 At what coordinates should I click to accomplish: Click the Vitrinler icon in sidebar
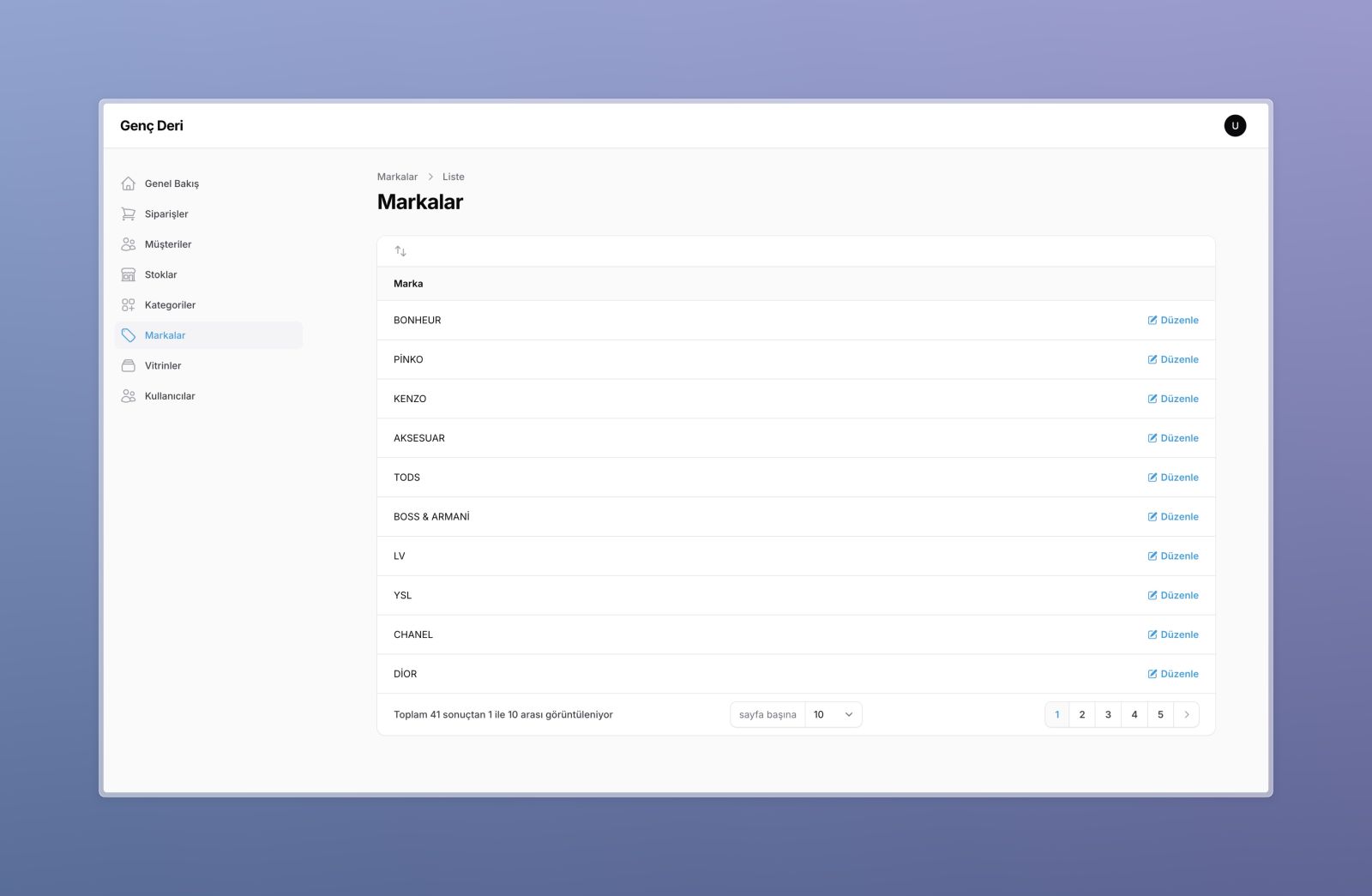pos(129,366)
